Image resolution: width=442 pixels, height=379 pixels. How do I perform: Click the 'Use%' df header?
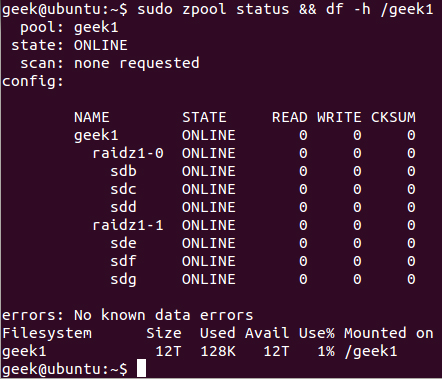click(317, 333)
